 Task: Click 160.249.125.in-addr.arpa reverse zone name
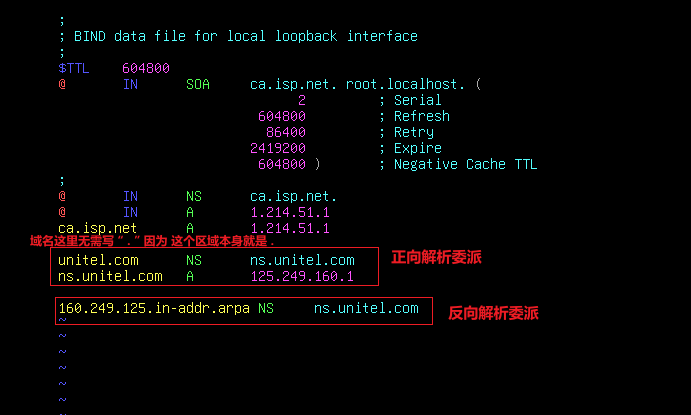pos(154,308)
